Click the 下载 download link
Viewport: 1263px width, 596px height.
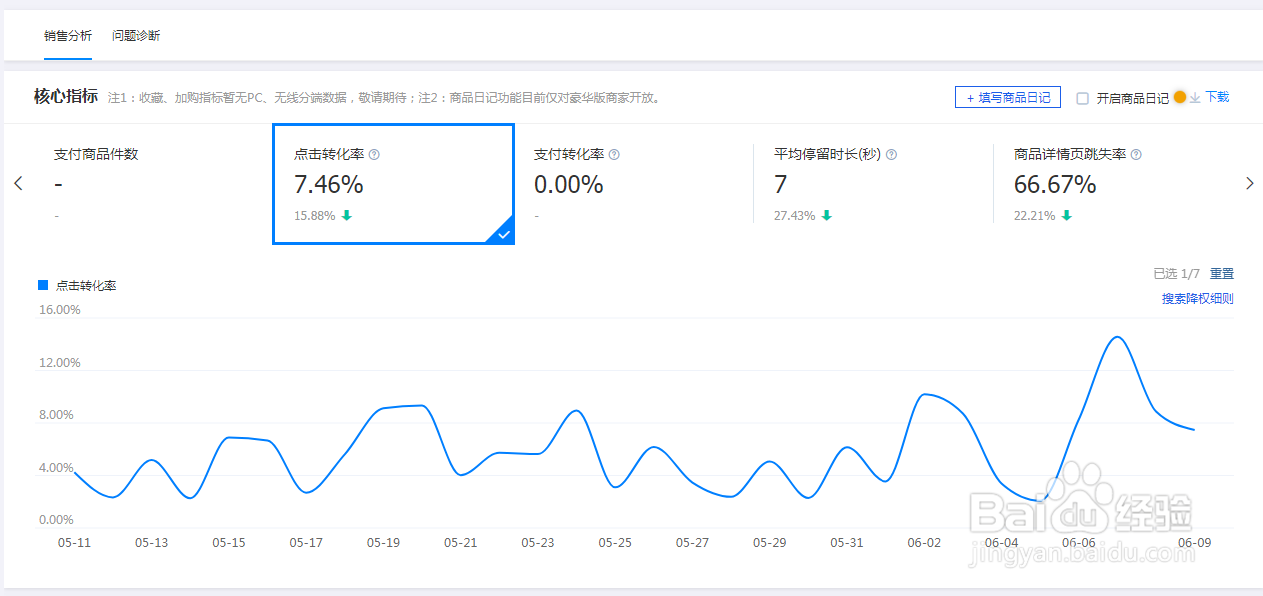coord(1217,97)
